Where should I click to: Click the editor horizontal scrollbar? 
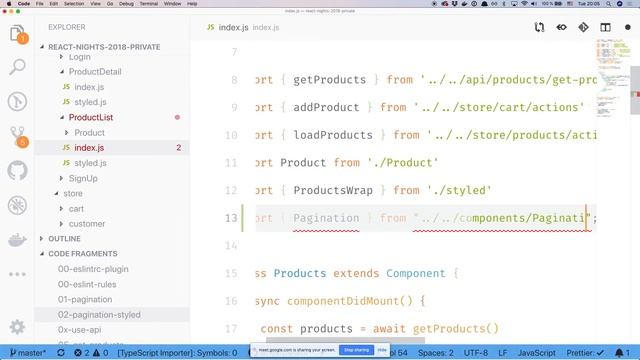coord(345,340)
